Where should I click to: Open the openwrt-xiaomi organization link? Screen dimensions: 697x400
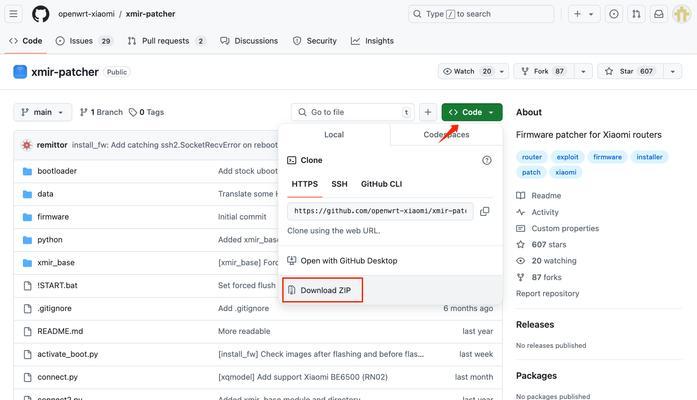(86, 14)
